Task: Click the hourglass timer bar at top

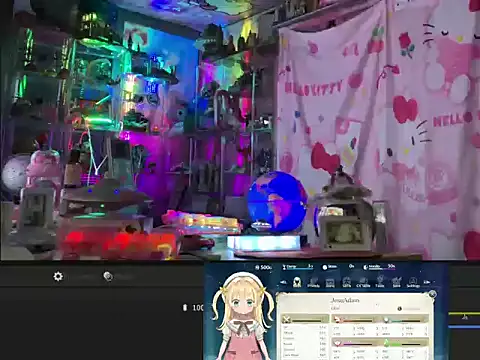Action: (x=297, y=267)
